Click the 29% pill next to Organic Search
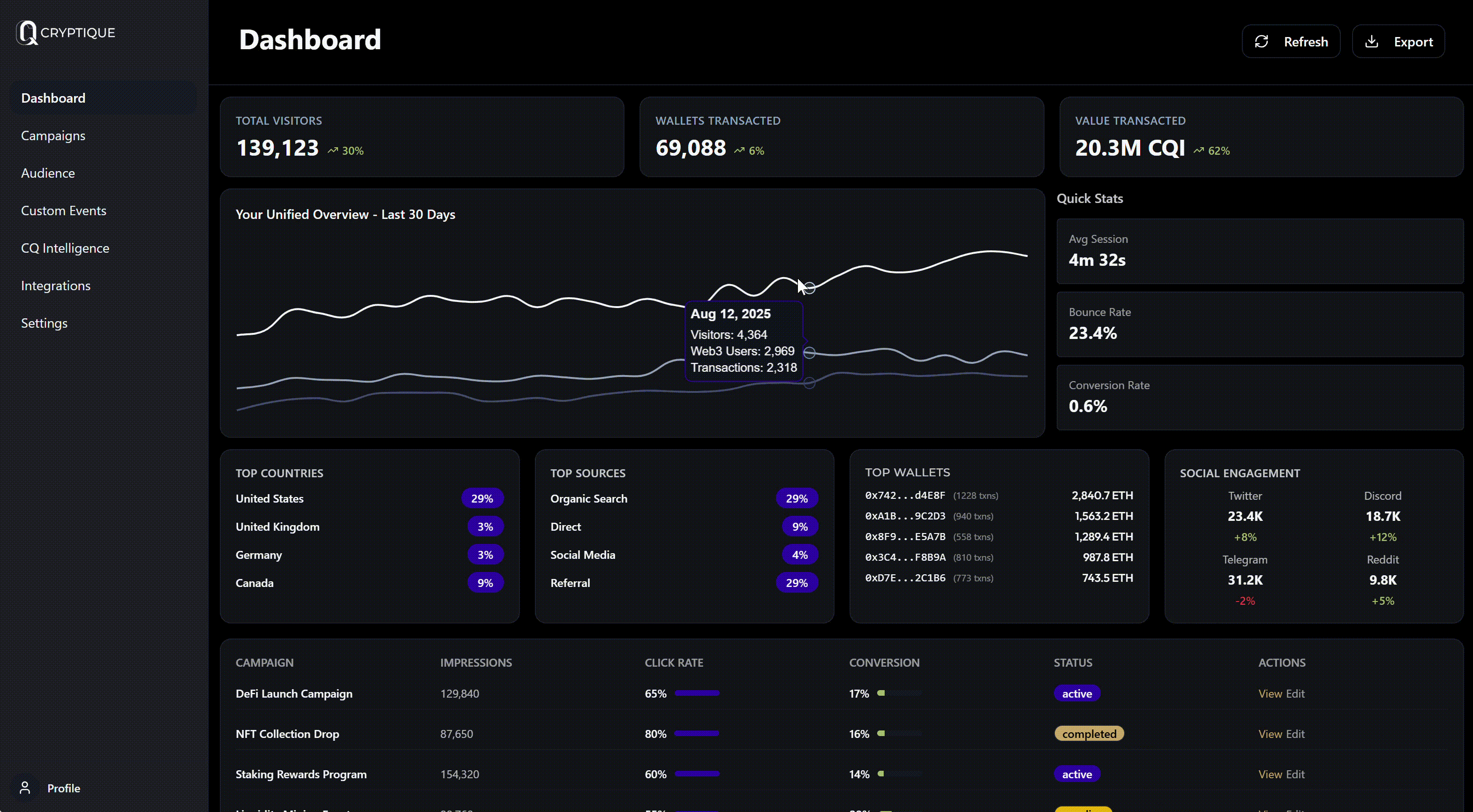Image resolution: width=1473 pixels, height=812 pixels. point(797,498)
